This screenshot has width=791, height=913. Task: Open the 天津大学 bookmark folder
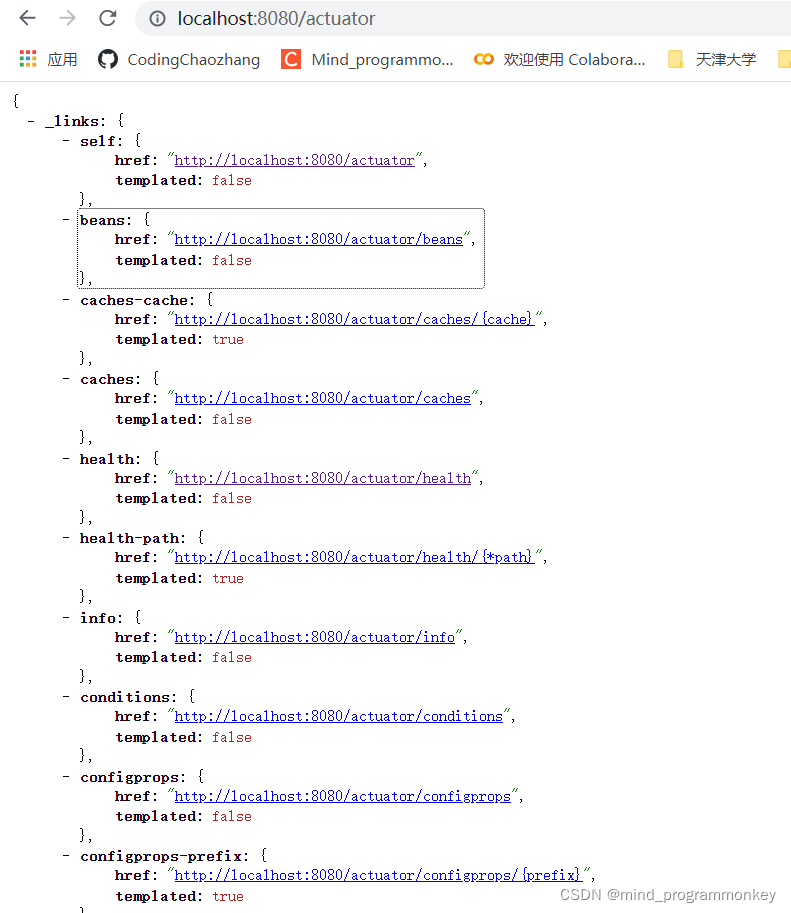(x=712, y=59)
